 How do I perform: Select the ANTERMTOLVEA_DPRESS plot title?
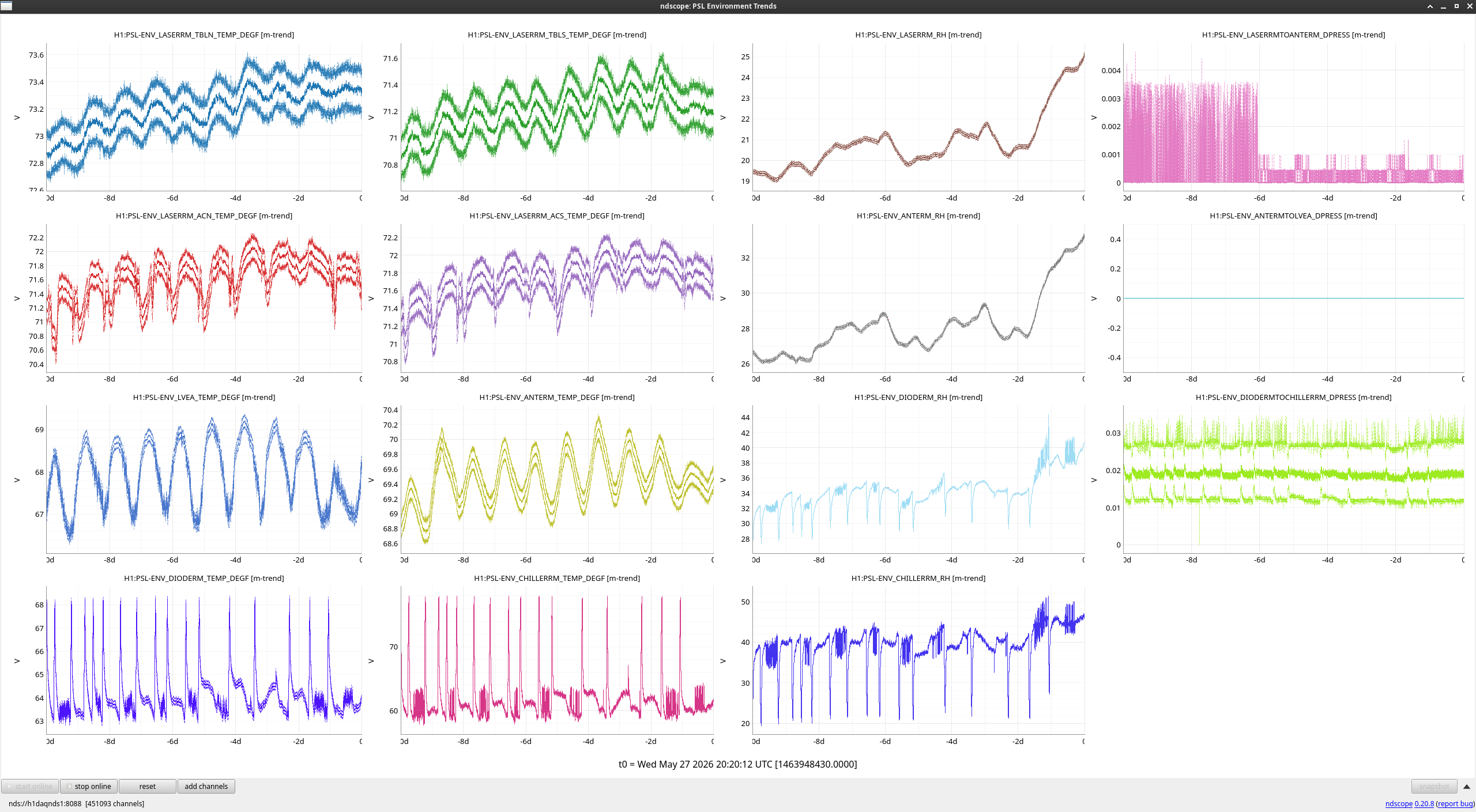[1294, 216]
